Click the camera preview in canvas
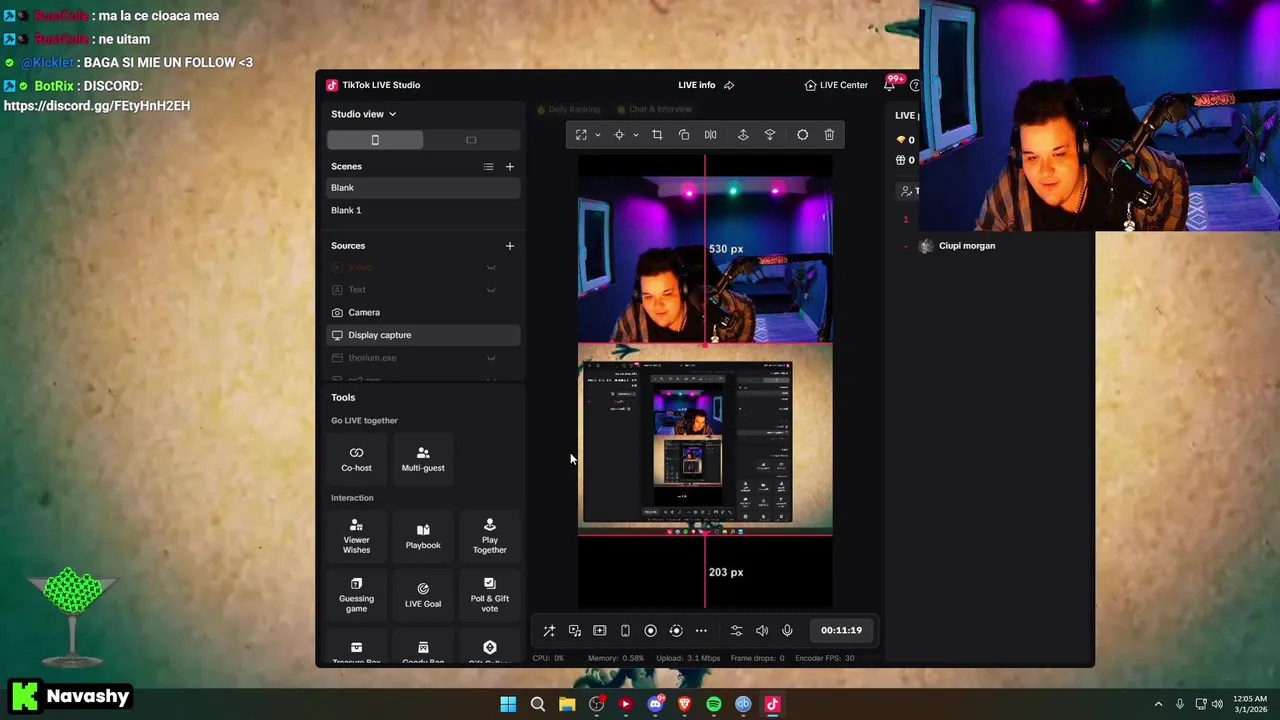 [x=705, y=260]
